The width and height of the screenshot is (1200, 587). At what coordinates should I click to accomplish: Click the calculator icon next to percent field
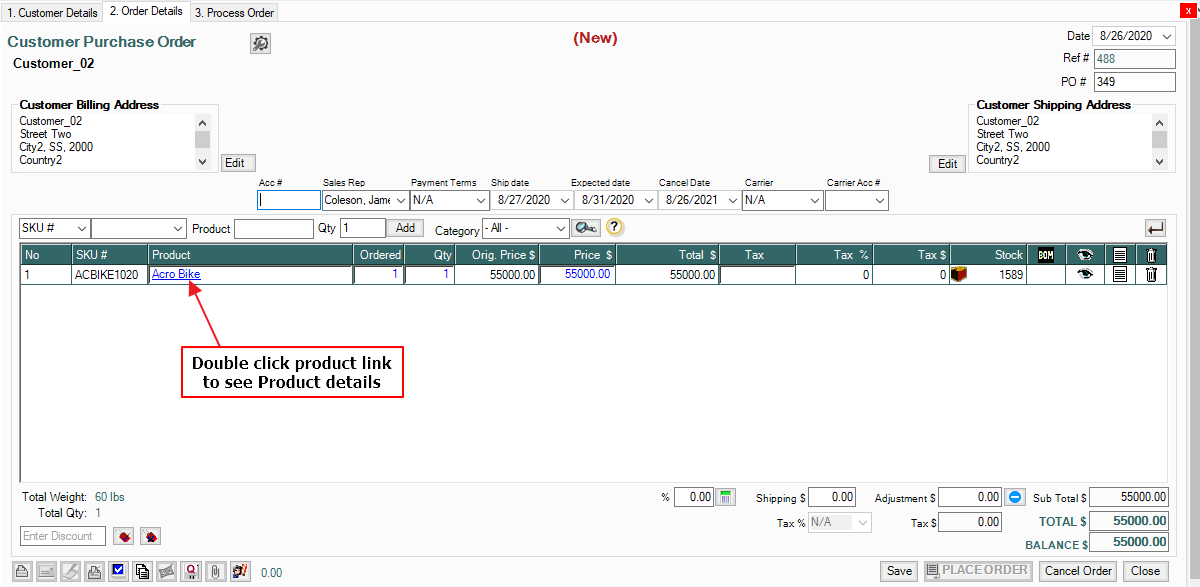(727, 497)
